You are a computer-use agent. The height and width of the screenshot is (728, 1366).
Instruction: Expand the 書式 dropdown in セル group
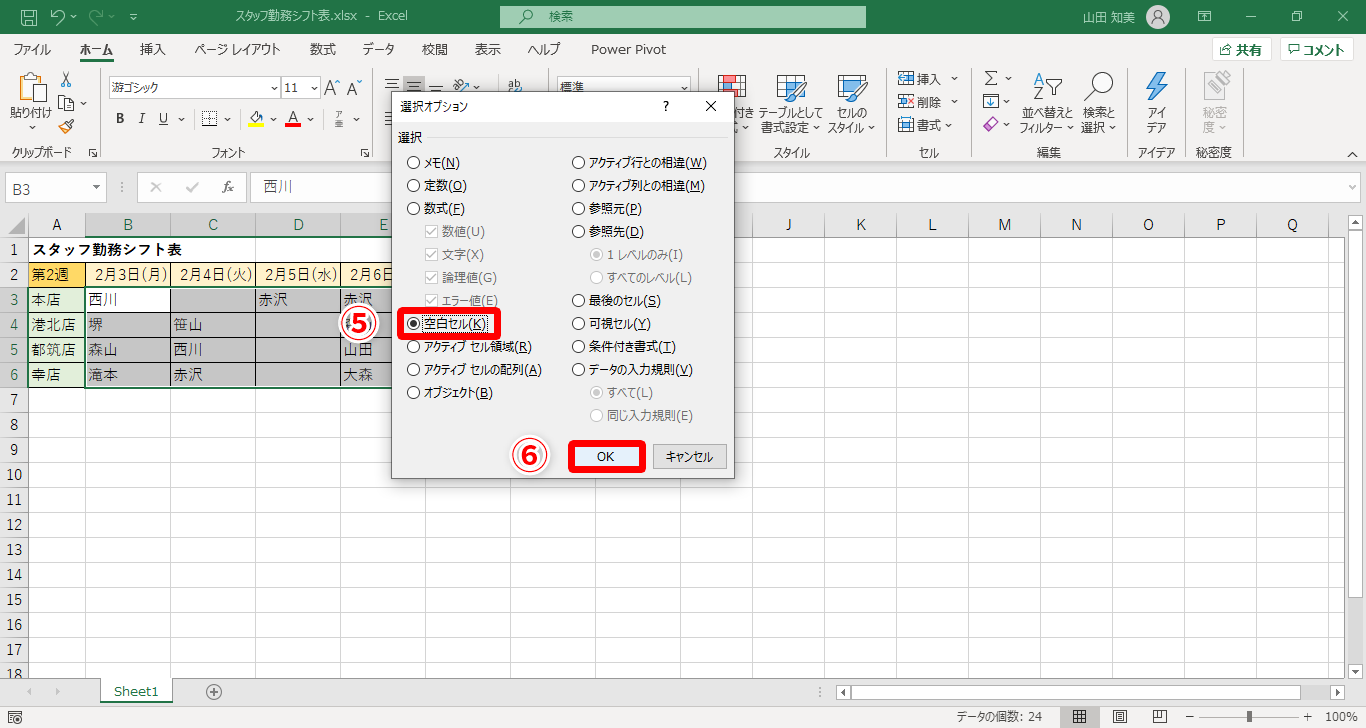949,125
